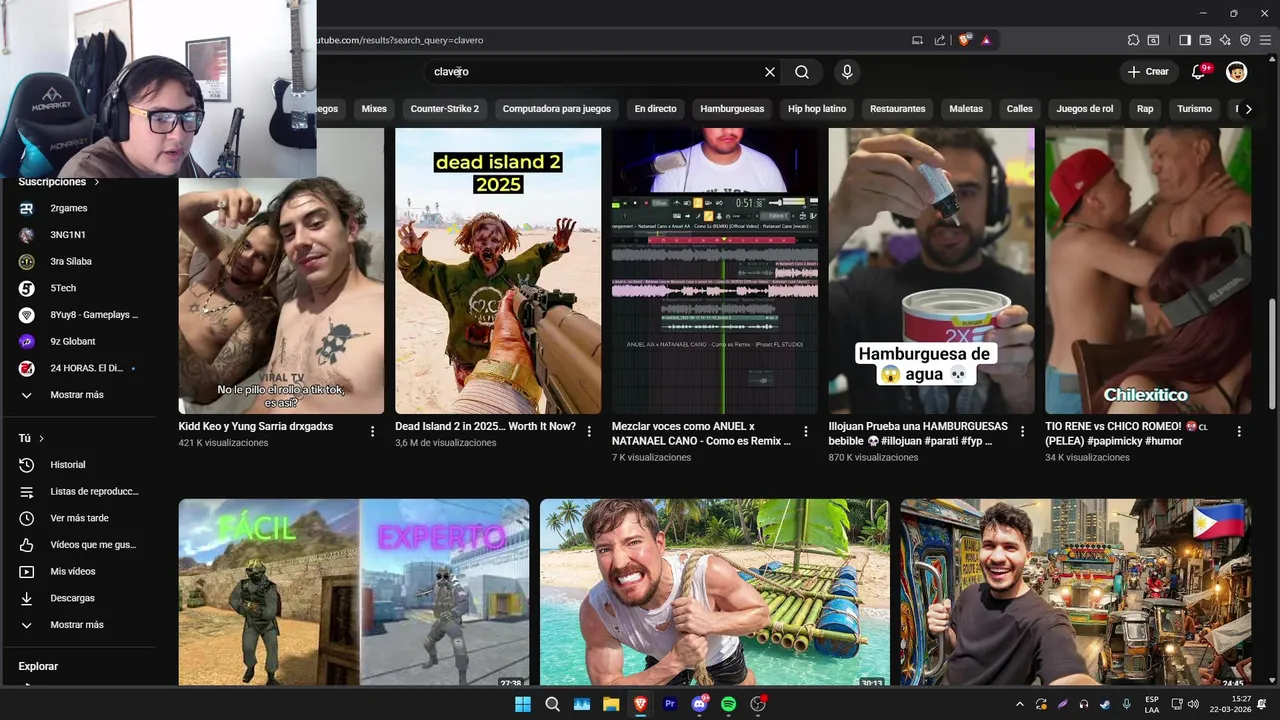Open options for TIO RENE vs CHICO ROMEO
Screen dimensions: 1280x720
click(1239, 431)
